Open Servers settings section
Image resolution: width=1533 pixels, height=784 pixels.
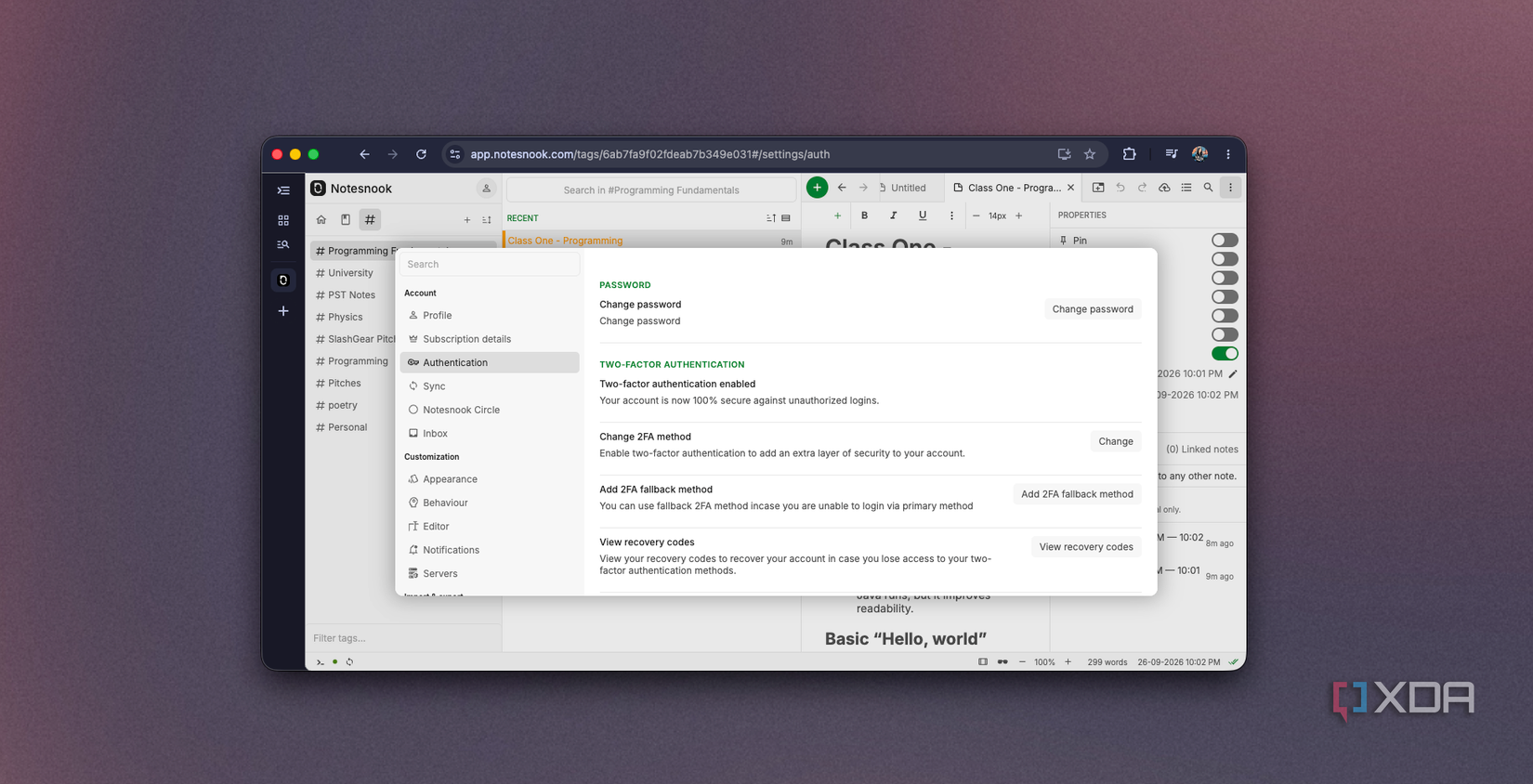click(x=490, y=574)
